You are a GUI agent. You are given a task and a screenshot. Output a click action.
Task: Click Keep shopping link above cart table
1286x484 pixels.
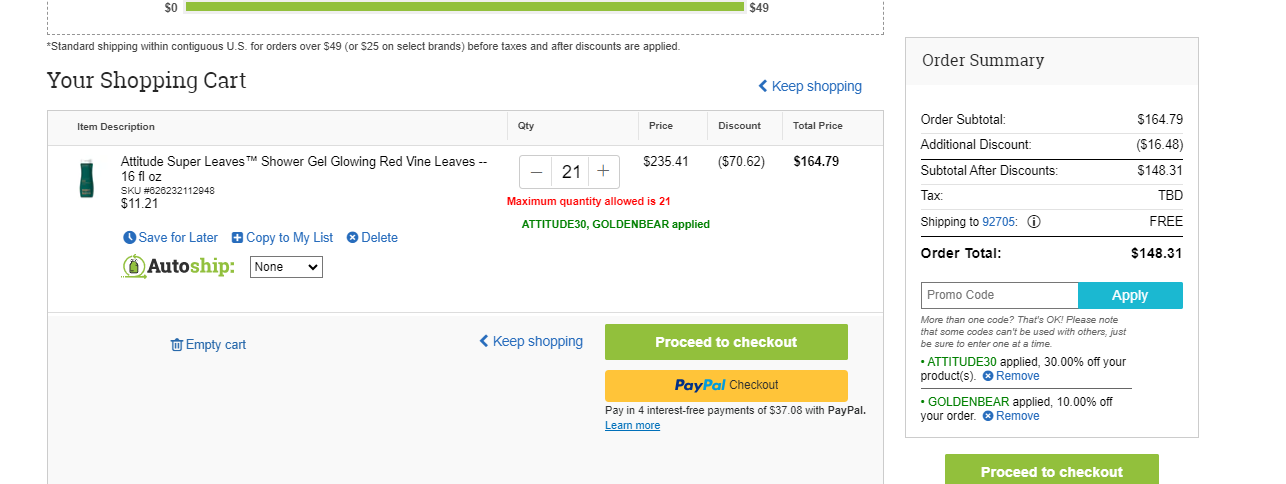click(810, 86)
